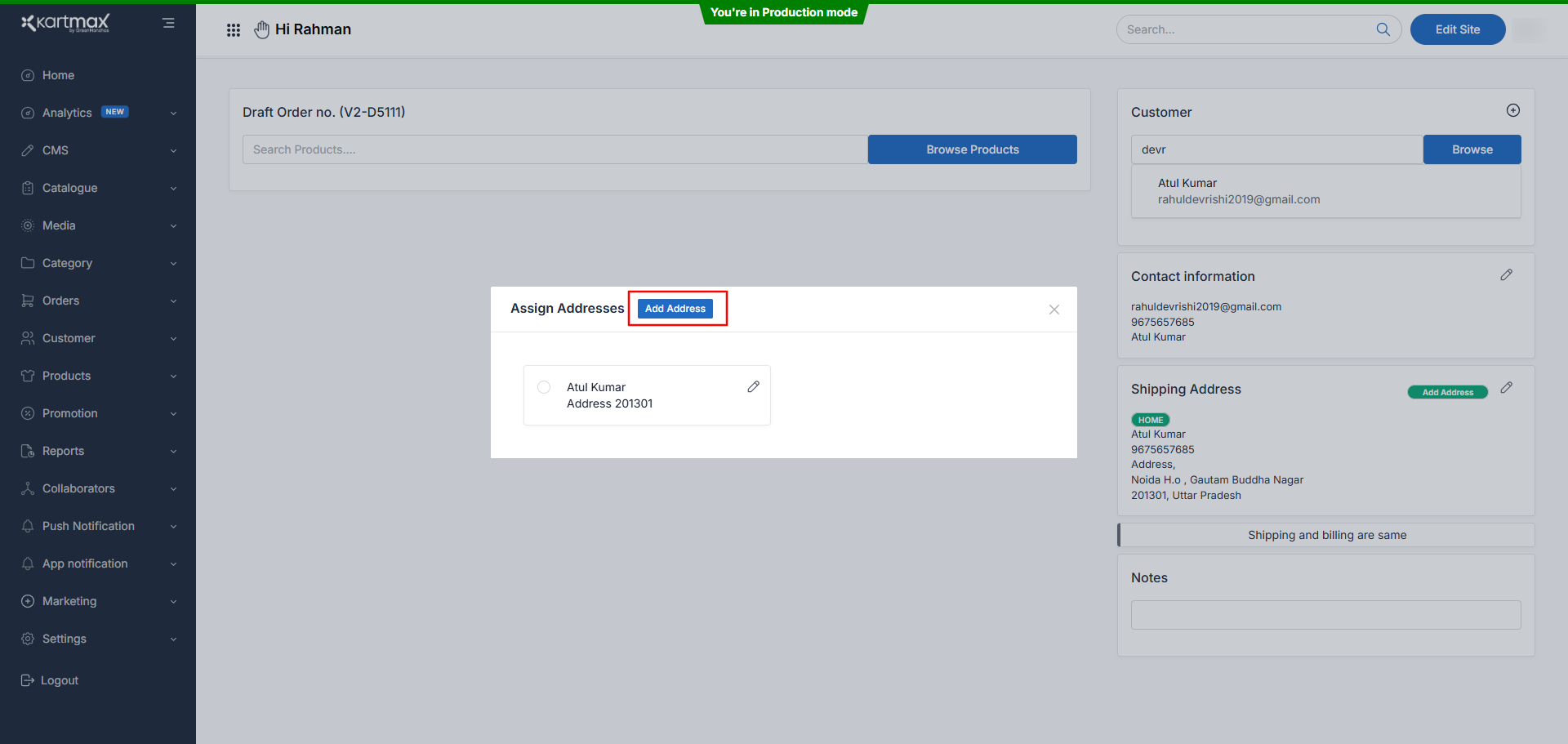The image size is (1568, 744).
Task: Click the Edit Site button
Action: point(1457,29)
